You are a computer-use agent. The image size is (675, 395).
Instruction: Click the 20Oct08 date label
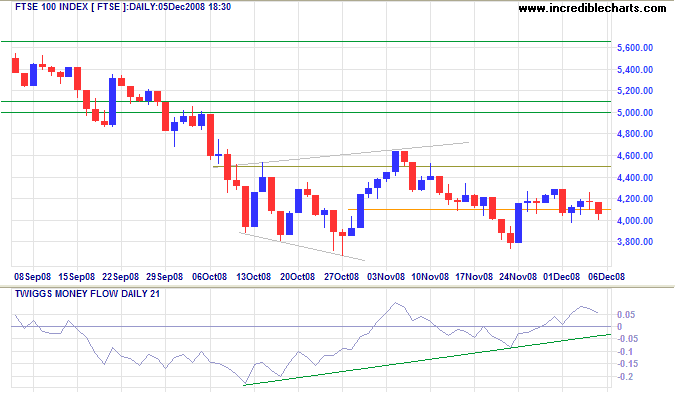(x=297, y=277)
